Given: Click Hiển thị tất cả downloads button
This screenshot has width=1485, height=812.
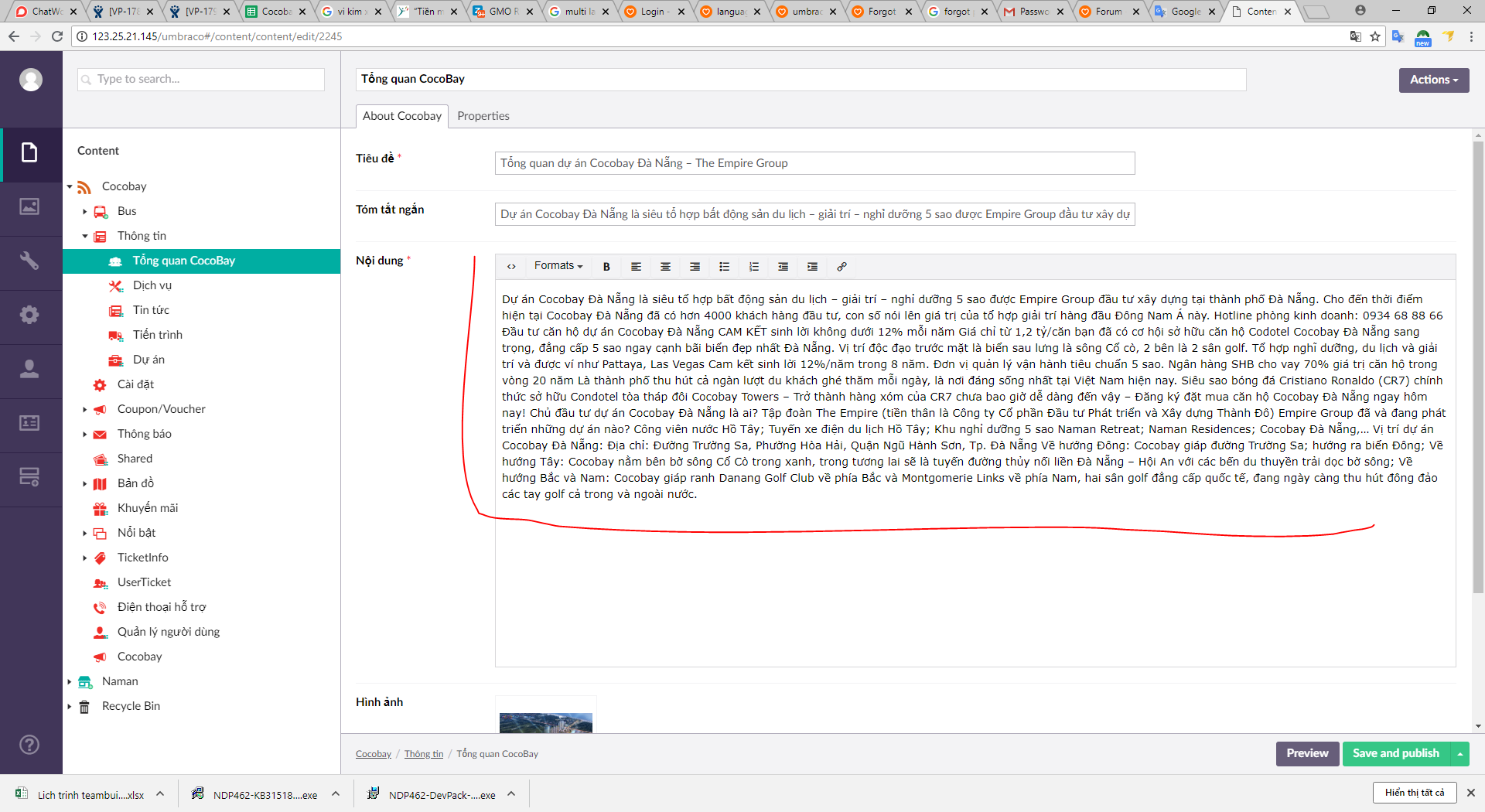Looking at the screenshot, I should (1415, 793).
